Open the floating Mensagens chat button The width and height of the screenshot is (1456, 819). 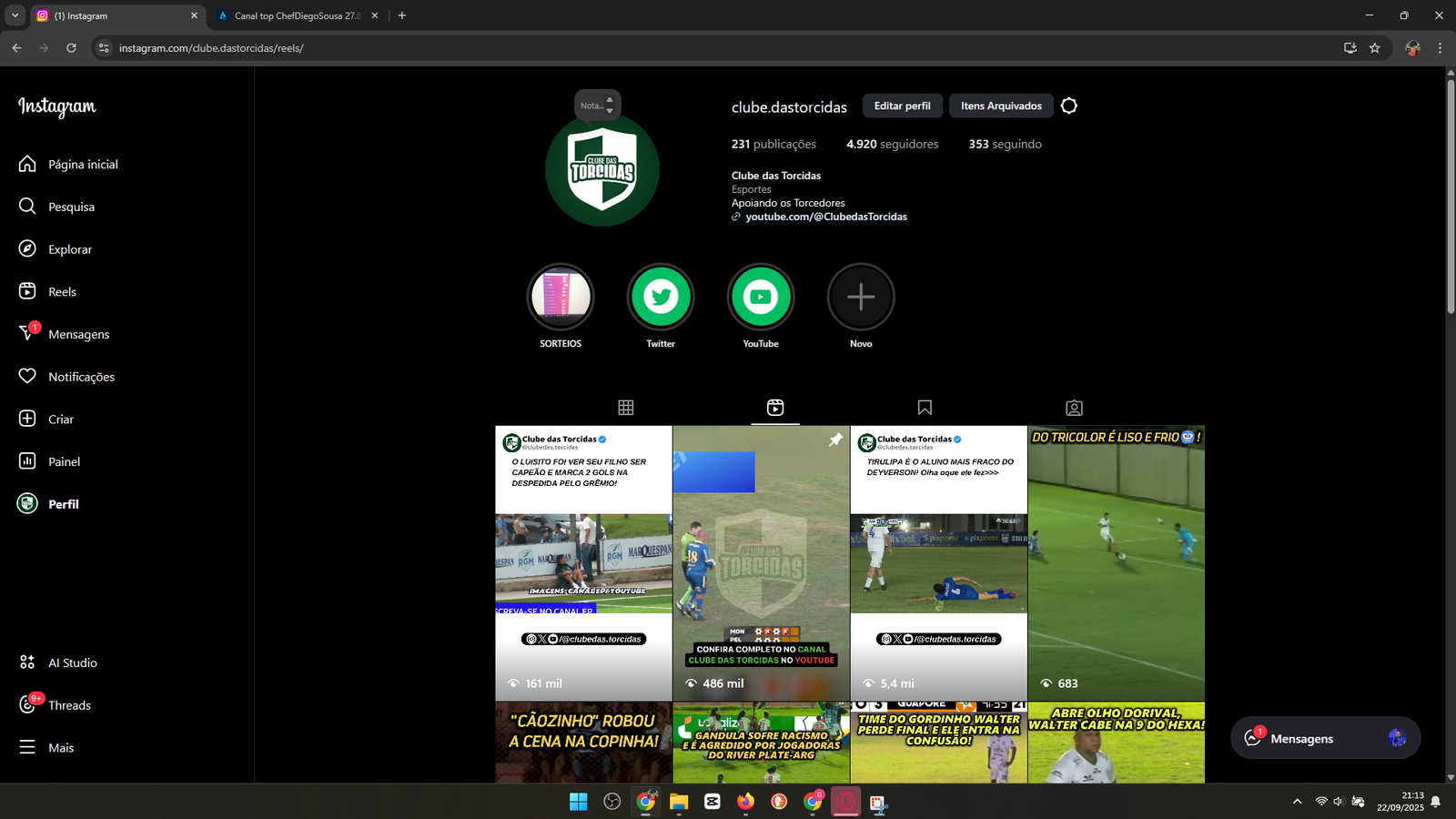(x=1325, y=738)
